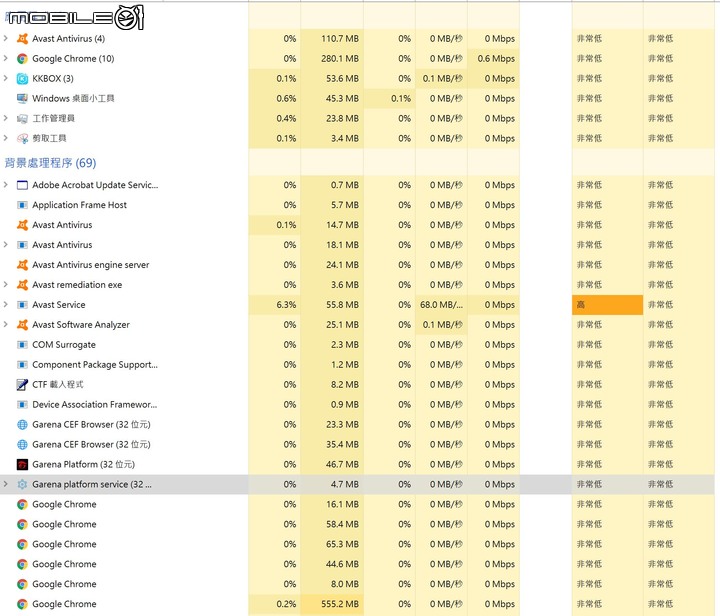This screenshot has width=720, height=616.
Task: Click the Component Package Support icon
Action: pyautogui.click(x=22, y=364)
